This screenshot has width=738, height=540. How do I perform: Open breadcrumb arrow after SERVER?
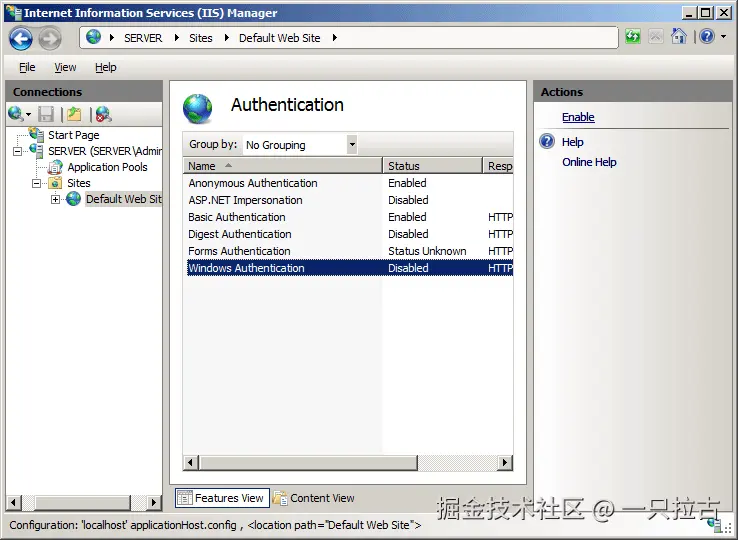[x=176, y=38]
